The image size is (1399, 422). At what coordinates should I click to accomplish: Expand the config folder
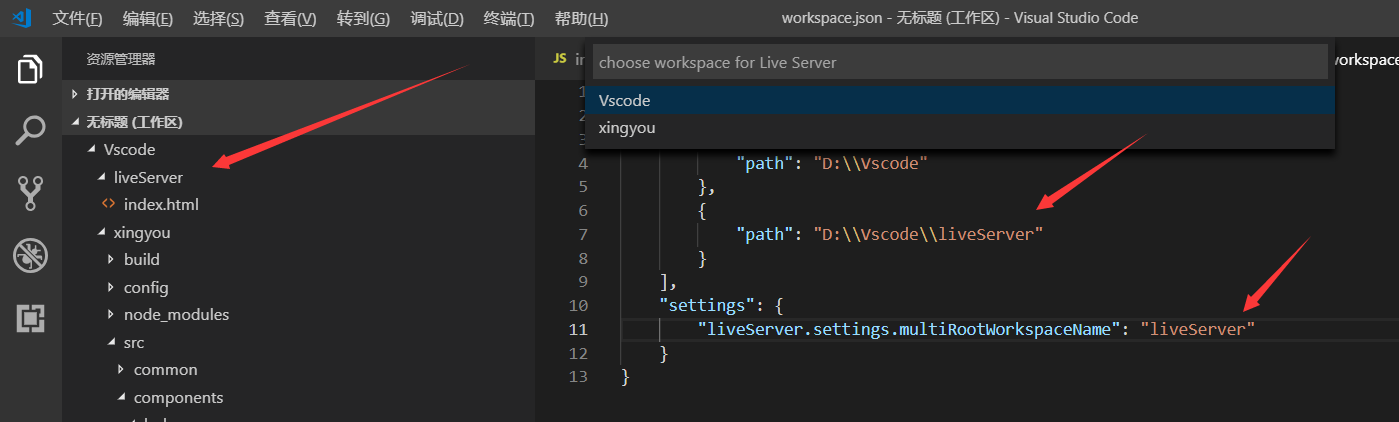(298, 287)
